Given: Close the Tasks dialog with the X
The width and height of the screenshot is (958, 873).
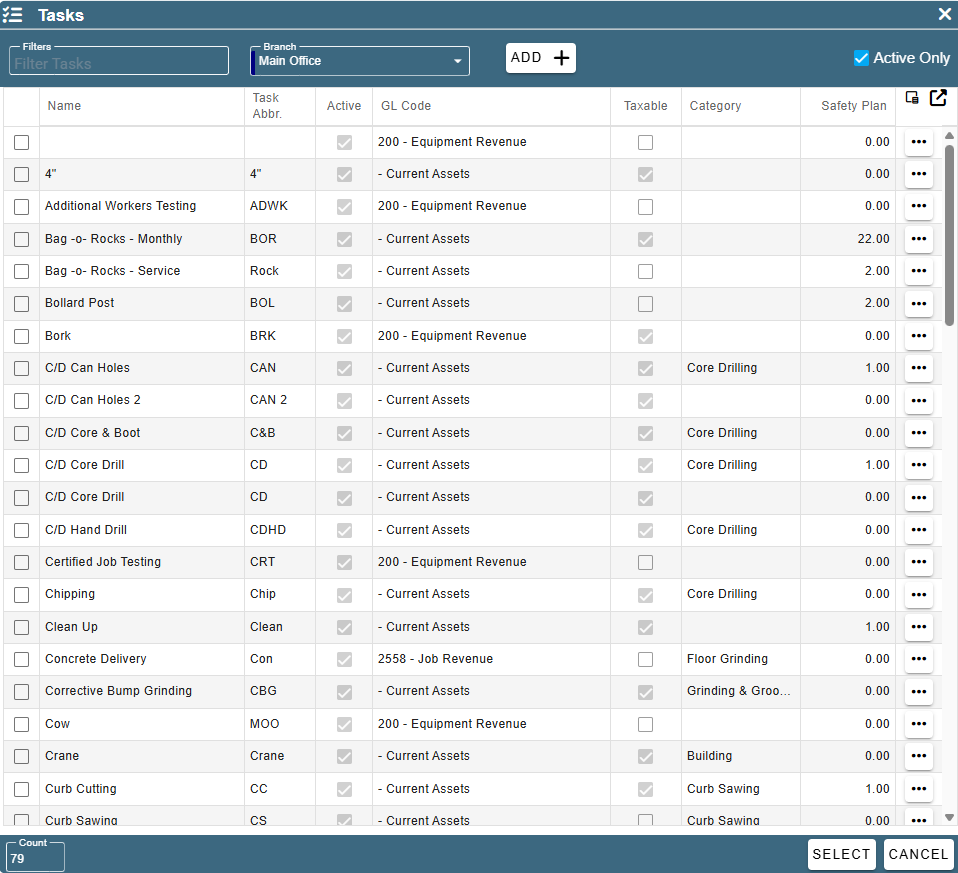Looking at the screenshot, I should 945,14.
